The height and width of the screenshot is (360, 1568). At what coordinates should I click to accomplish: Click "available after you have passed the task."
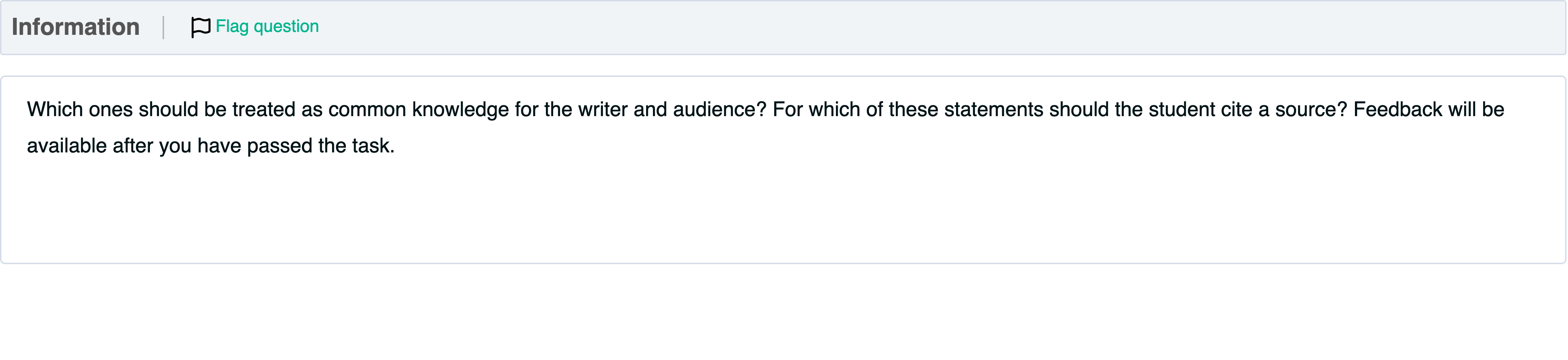click(211, 146)
